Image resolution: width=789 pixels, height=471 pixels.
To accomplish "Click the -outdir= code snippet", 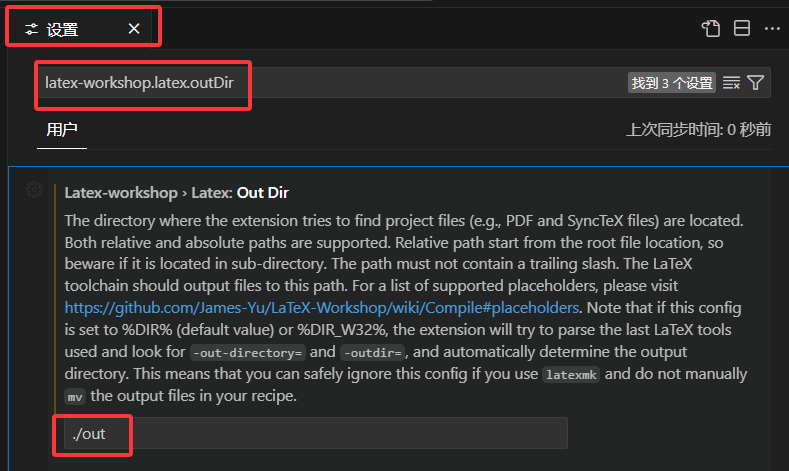I will 373,353.
